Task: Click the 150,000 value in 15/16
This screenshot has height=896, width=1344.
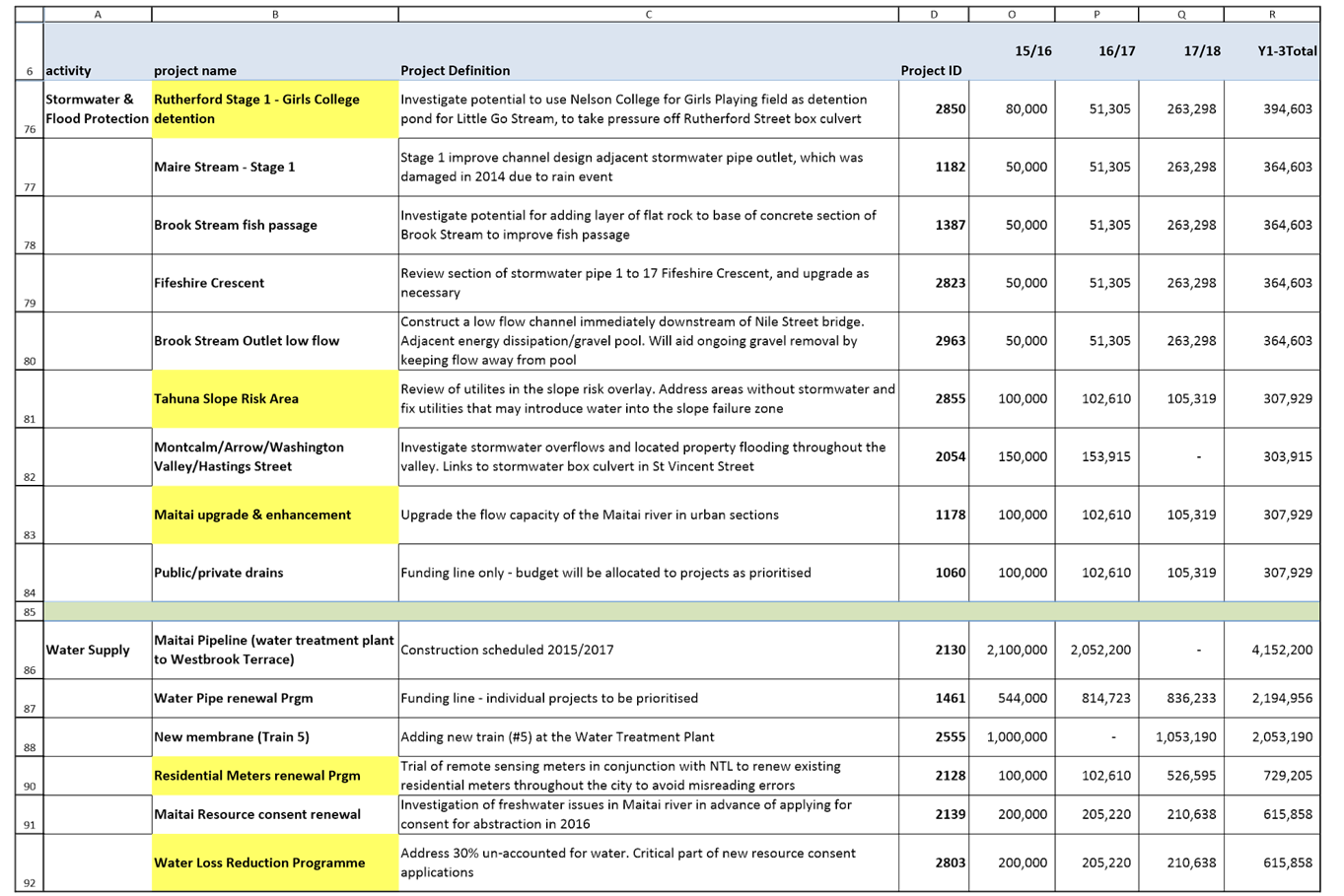Action: tap(1012, 456)
